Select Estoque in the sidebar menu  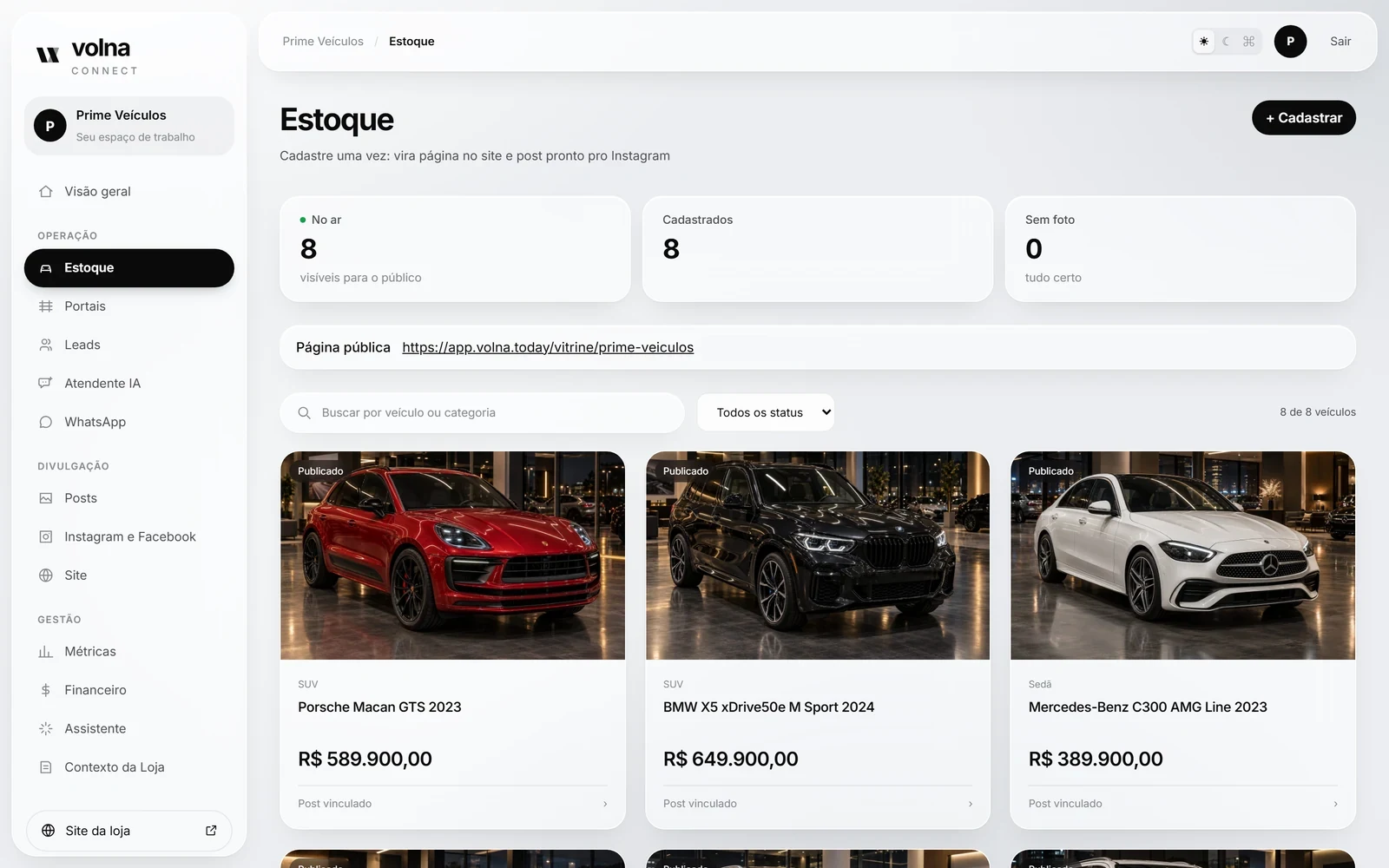(x=129, y=268)
